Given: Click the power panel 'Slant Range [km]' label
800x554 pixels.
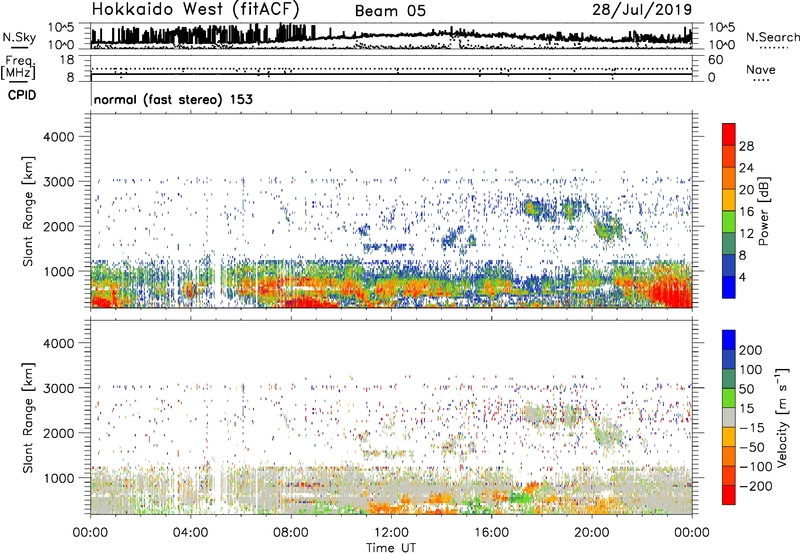Looking at the screenshot, I should [28, 211].
